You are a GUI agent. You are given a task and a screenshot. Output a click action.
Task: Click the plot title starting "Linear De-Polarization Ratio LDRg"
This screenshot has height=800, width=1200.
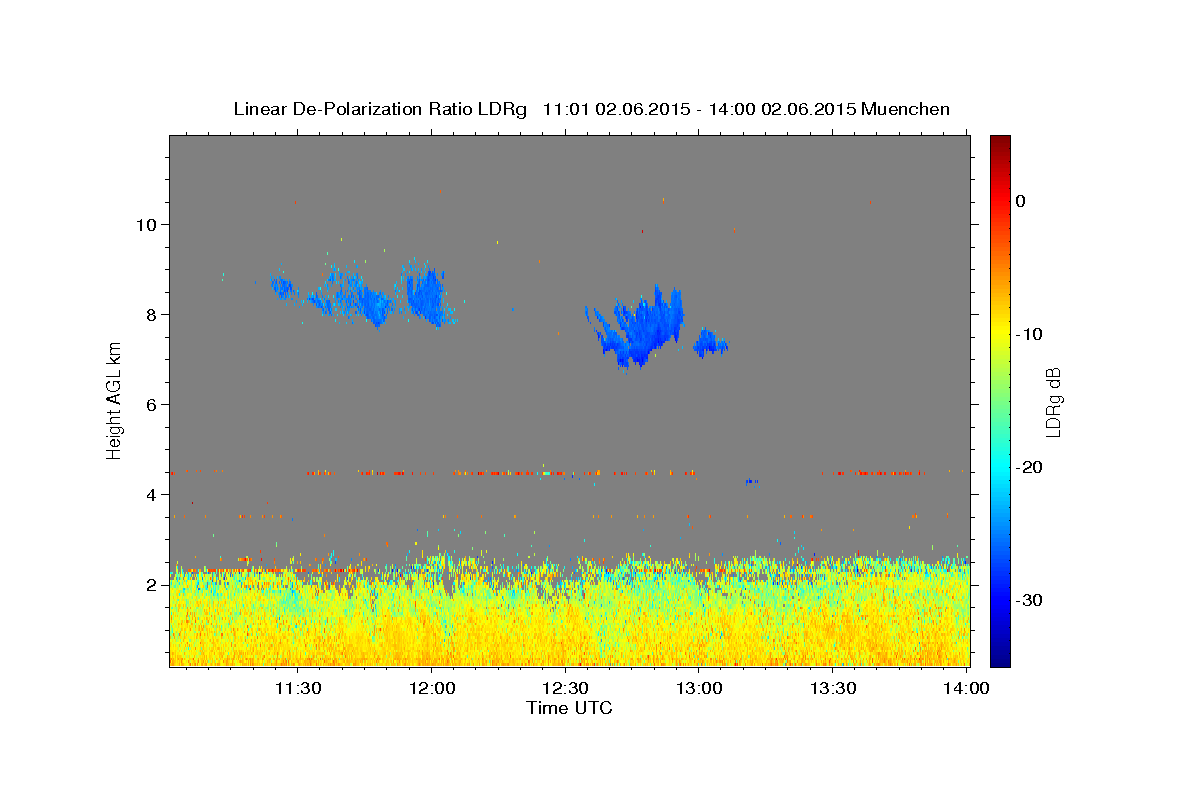(591, 109)
